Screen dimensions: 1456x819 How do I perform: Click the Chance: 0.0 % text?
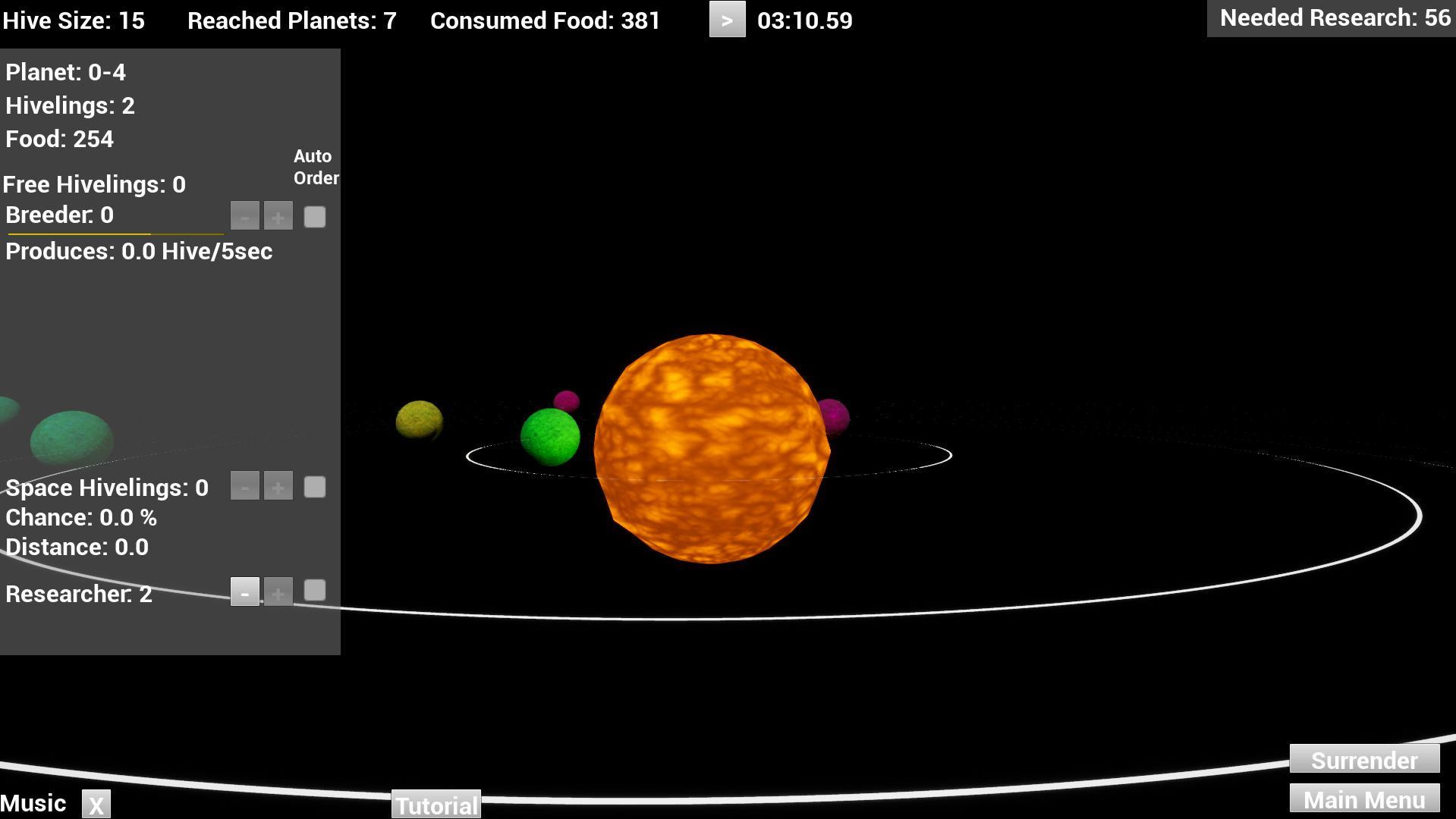(x=81, y=517)
